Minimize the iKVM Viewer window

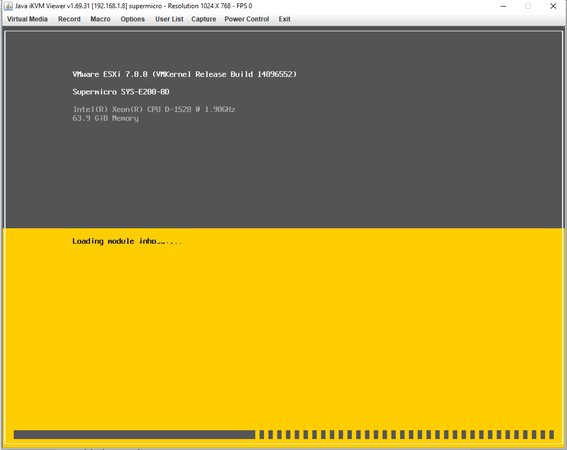click(503, 6)
